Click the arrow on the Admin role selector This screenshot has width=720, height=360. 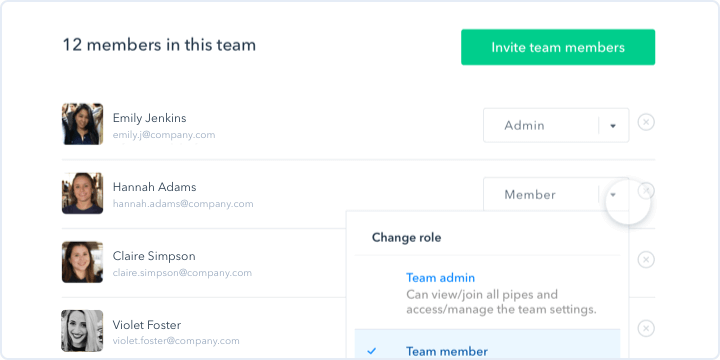tap(613, 126)
